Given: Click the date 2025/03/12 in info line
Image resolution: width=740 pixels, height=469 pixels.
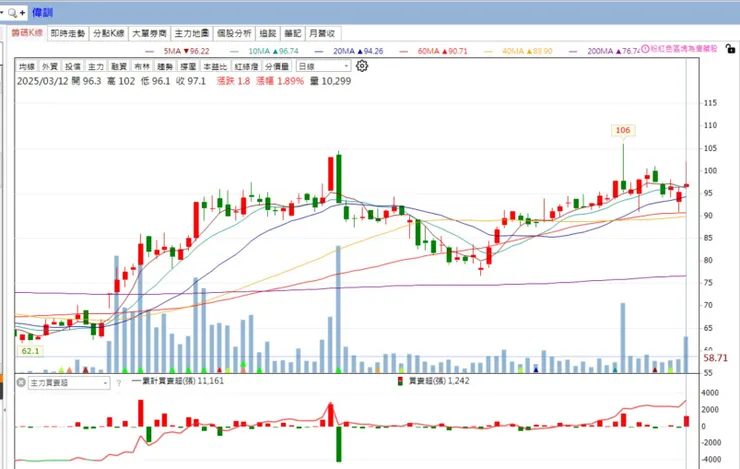Looking at the screenshot, I should pos(43,81).
